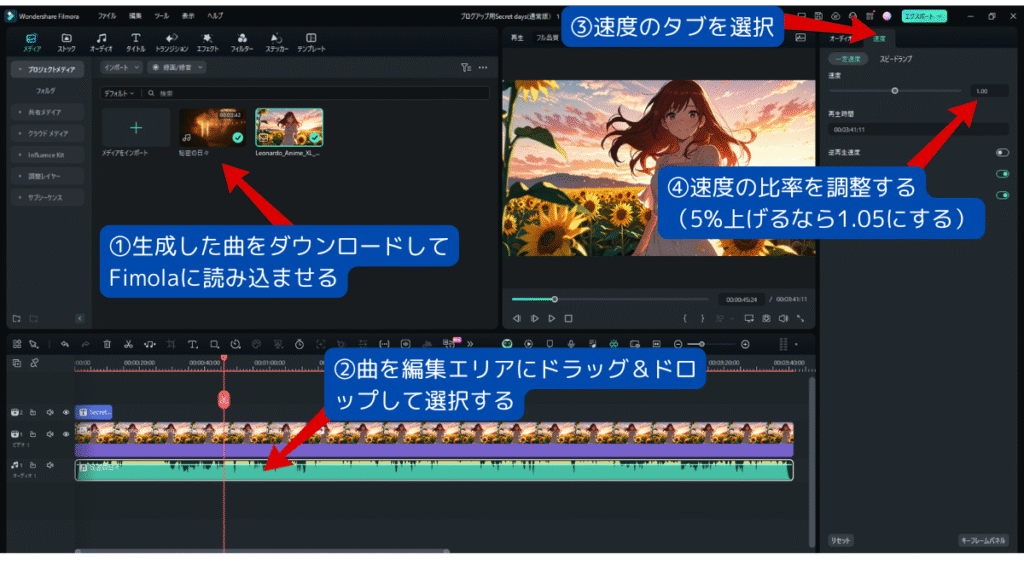
Task: Mute audio track 1 speaker icon
Action: point(50,465)
